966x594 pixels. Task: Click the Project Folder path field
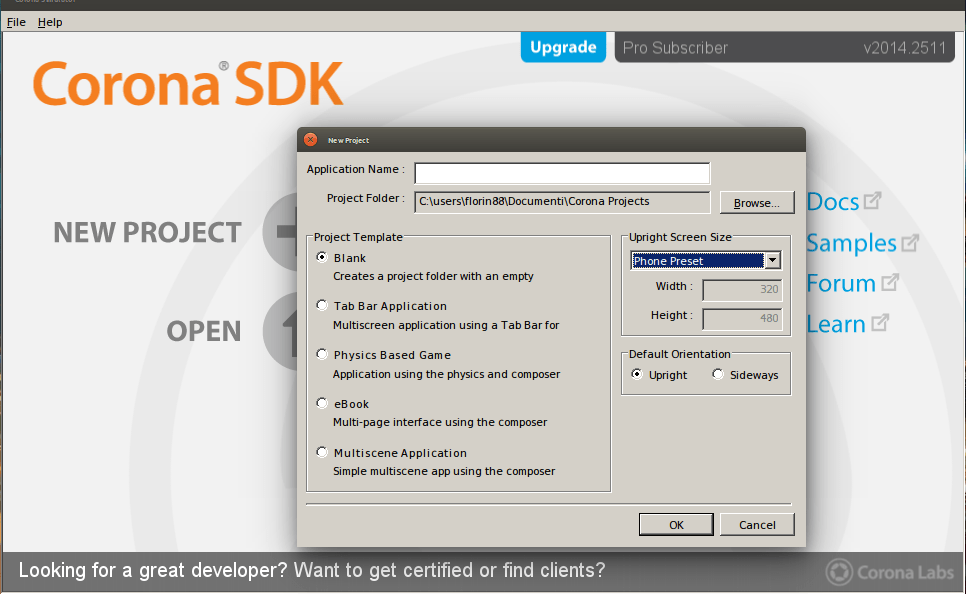(x=562, y=201)
